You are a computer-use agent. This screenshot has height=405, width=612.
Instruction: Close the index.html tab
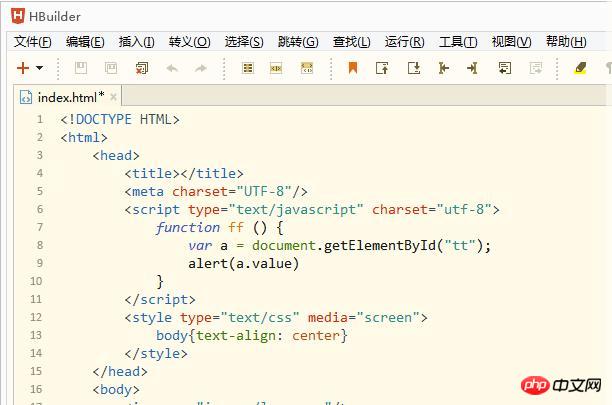(113, 97)
